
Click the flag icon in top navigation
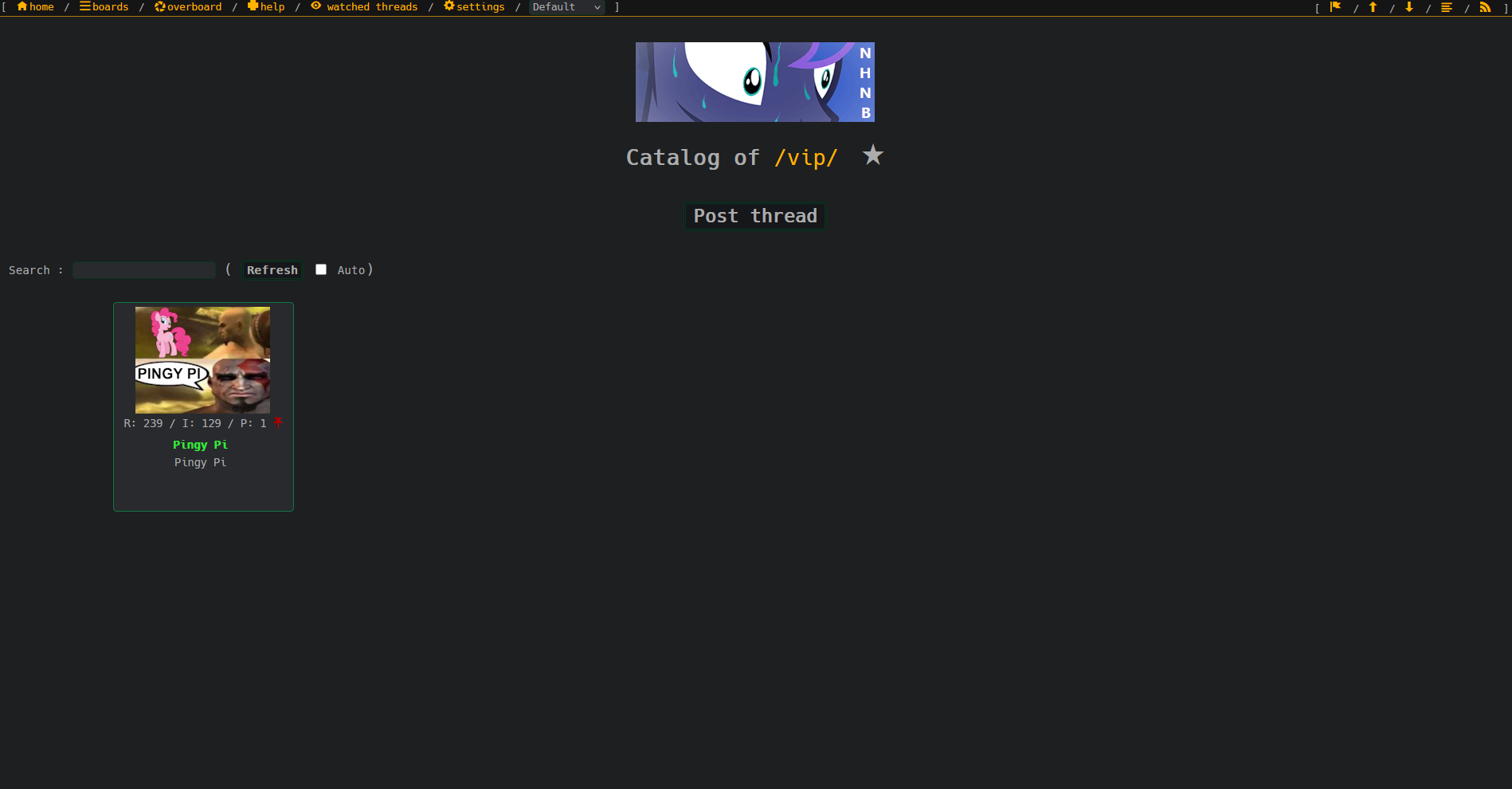pyautogui.click(x=1336, y=7)
